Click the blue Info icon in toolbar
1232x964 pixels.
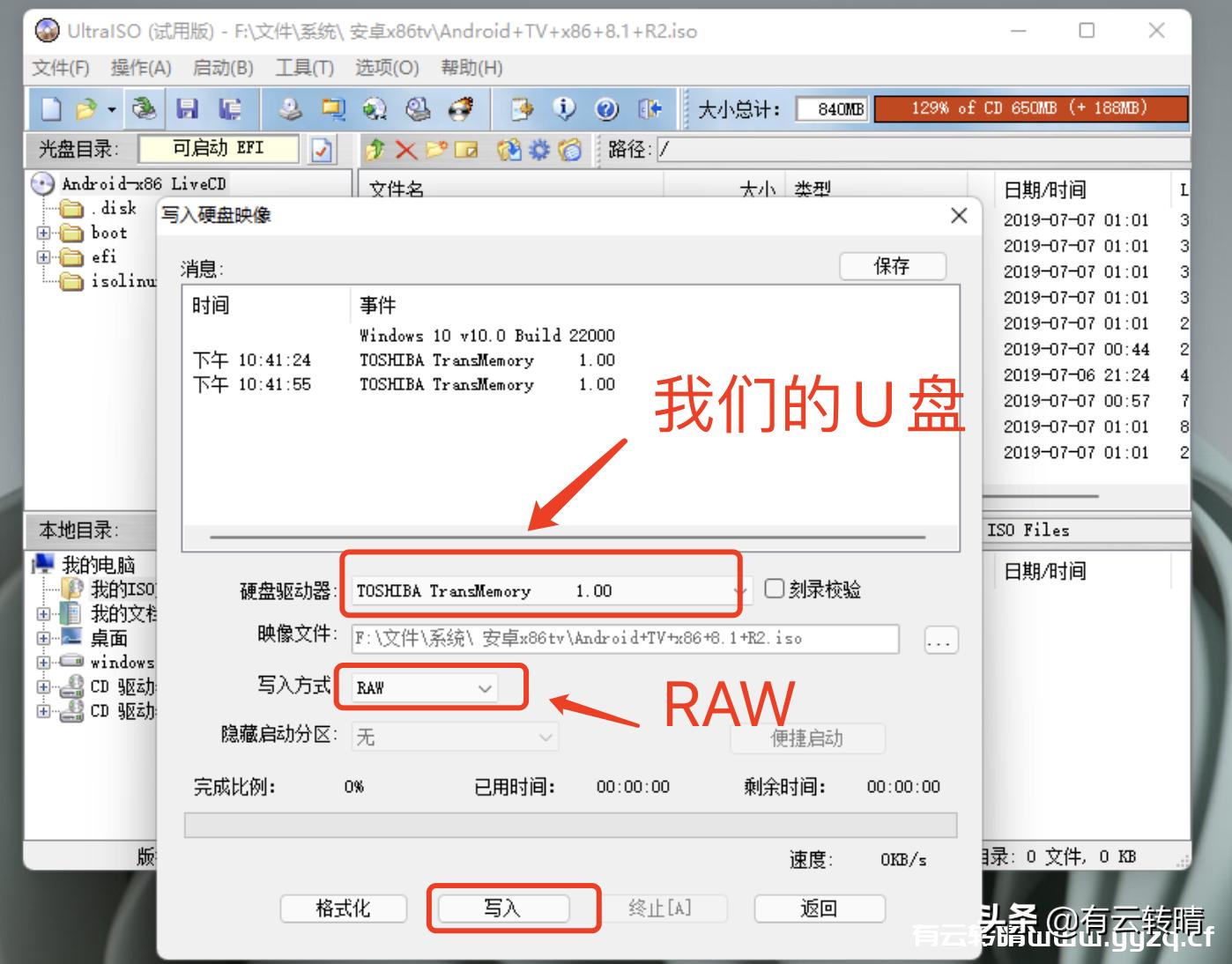[564, 108]
